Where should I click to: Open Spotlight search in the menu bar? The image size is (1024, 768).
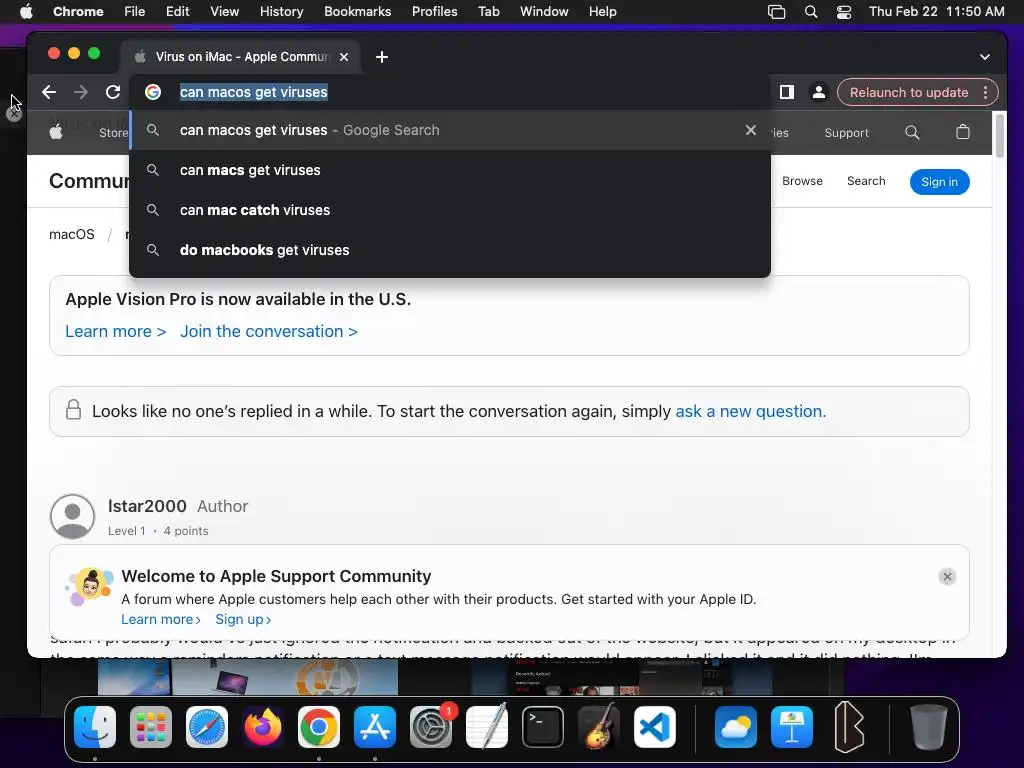pos(810,11)
